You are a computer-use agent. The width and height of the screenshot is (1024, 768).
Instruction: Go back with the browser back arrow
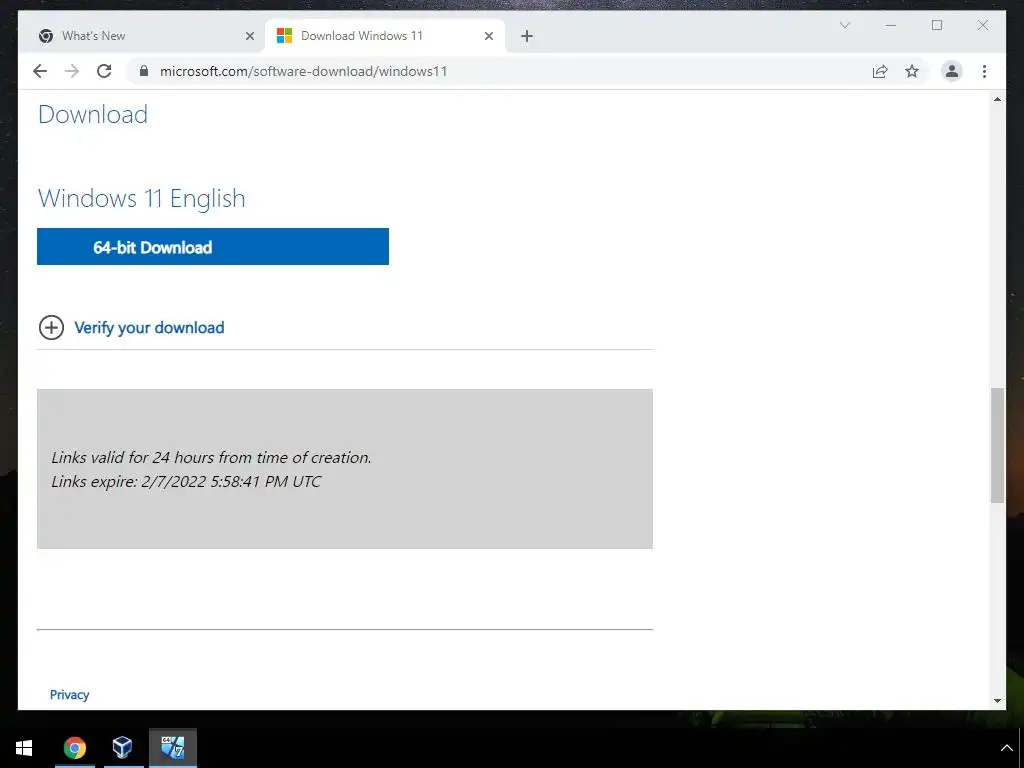point(40,71)
